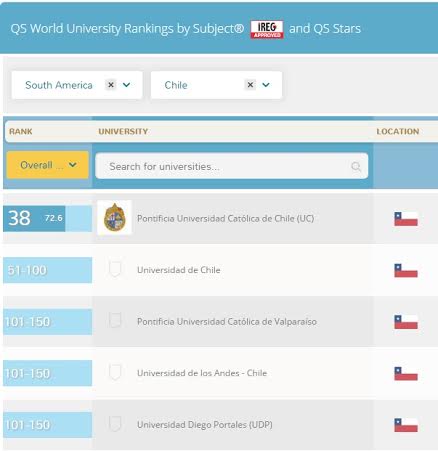Click the 'and QS Stars' header text
The width and height of the screenshot is (438, 451).
pos(325,29)
